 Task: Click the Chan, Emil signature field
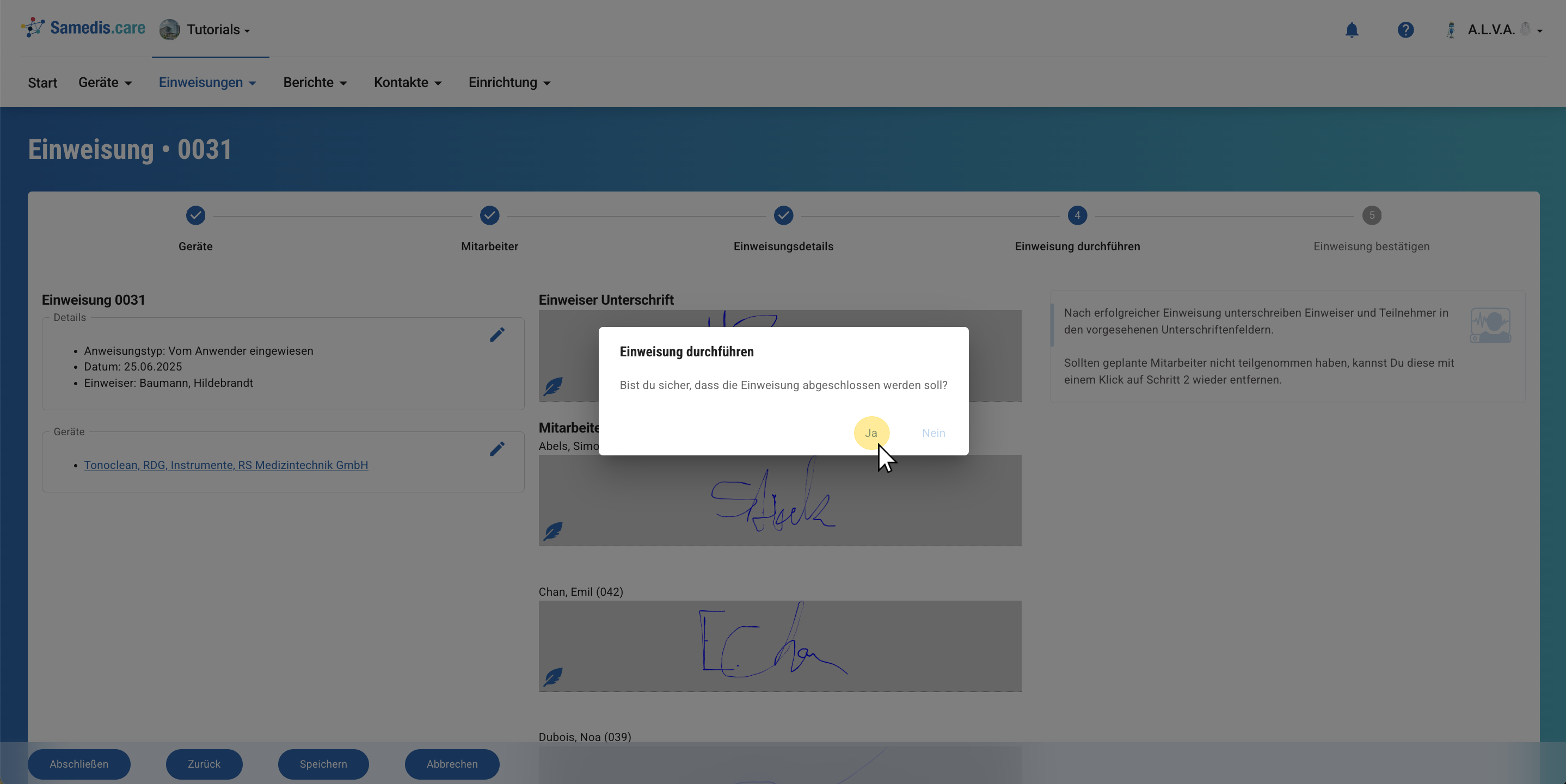click(x=779, y=645)
